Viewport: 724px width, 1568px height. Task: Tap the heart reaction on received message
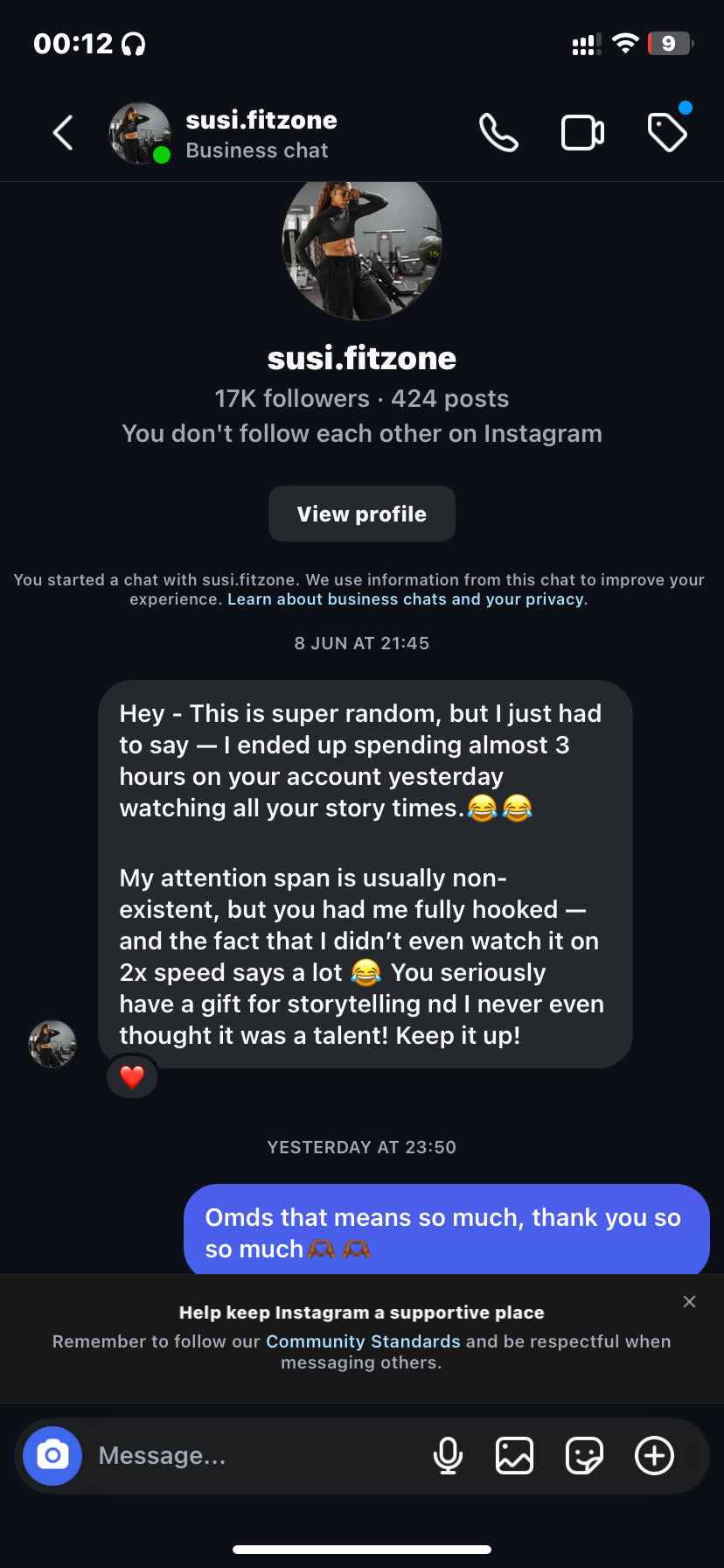[132, 1077]
